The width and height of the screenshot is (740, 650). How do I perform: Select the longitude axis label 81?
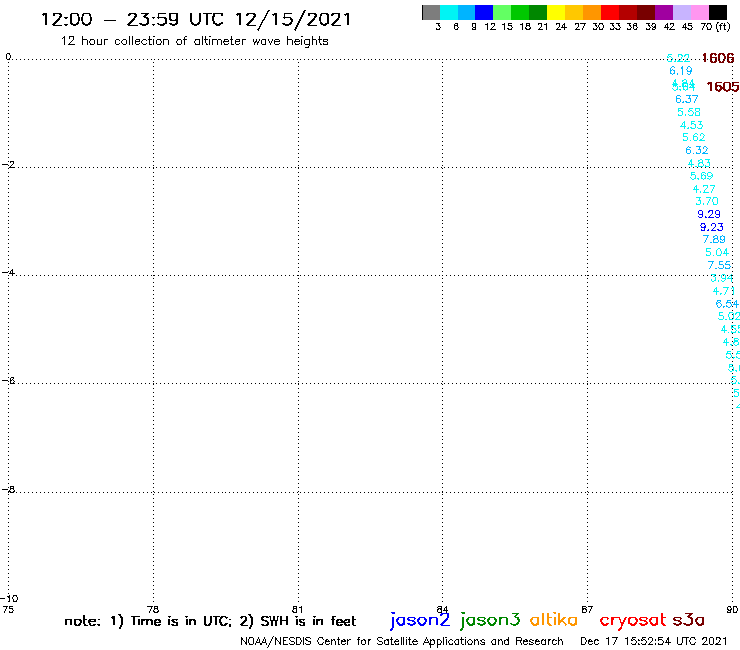point(297,609)
